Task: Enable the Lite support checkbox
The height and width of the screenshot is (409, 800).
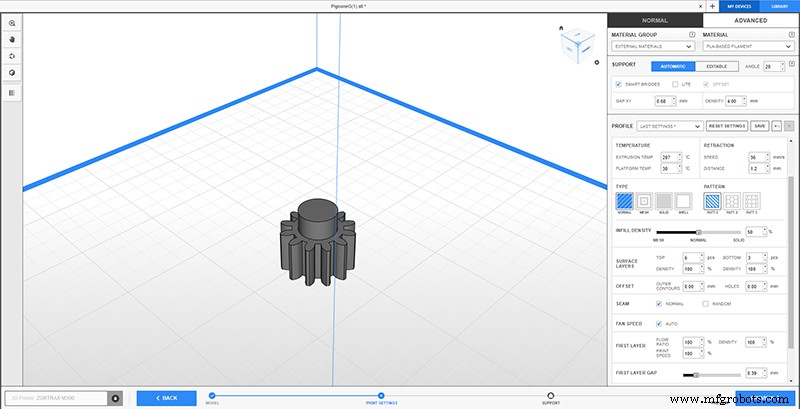Action: pos(674,84)
